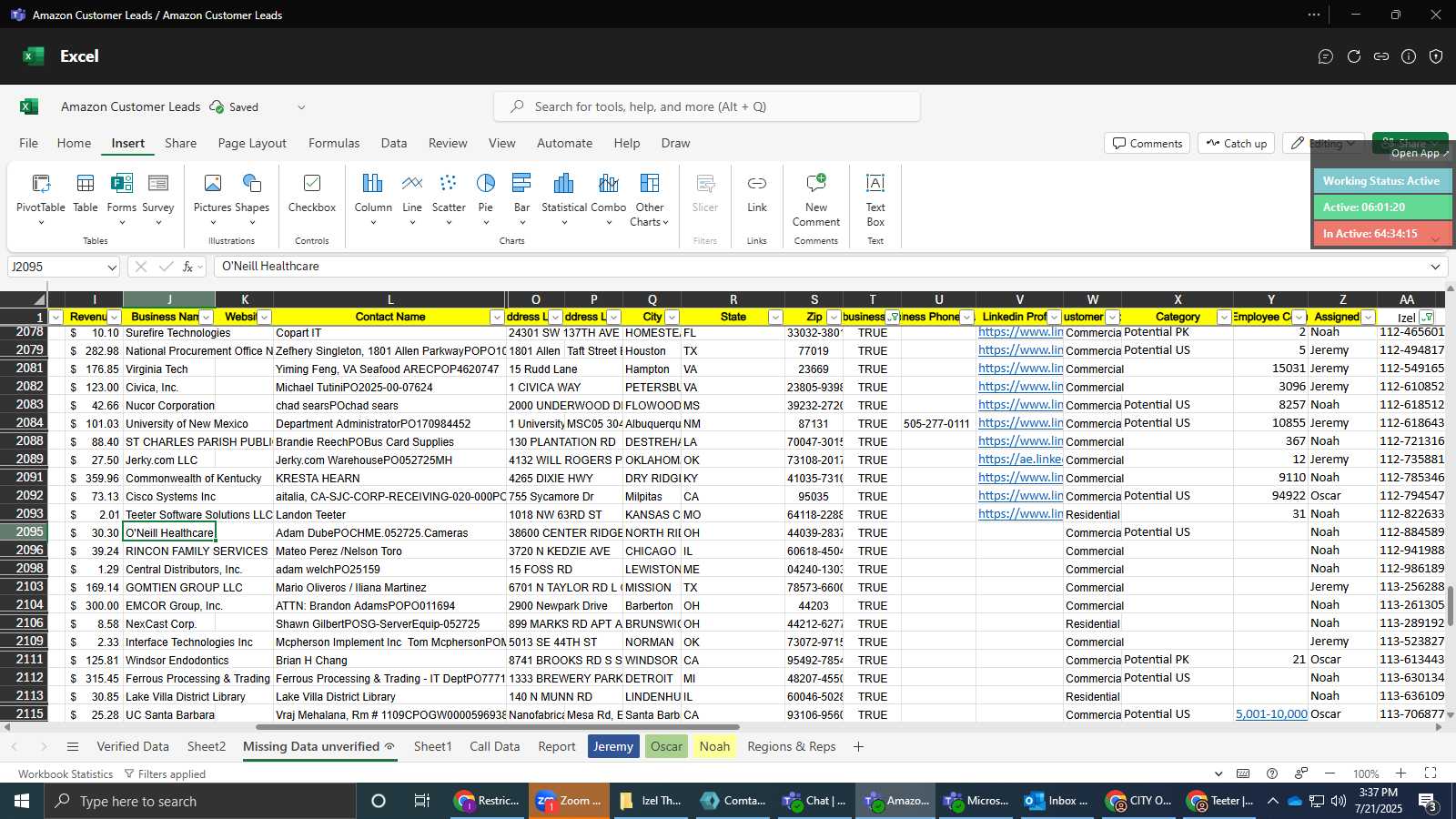Screen dimensions: 1456x819
Task: Insert a Checkbox control
Action: point(312,194)
